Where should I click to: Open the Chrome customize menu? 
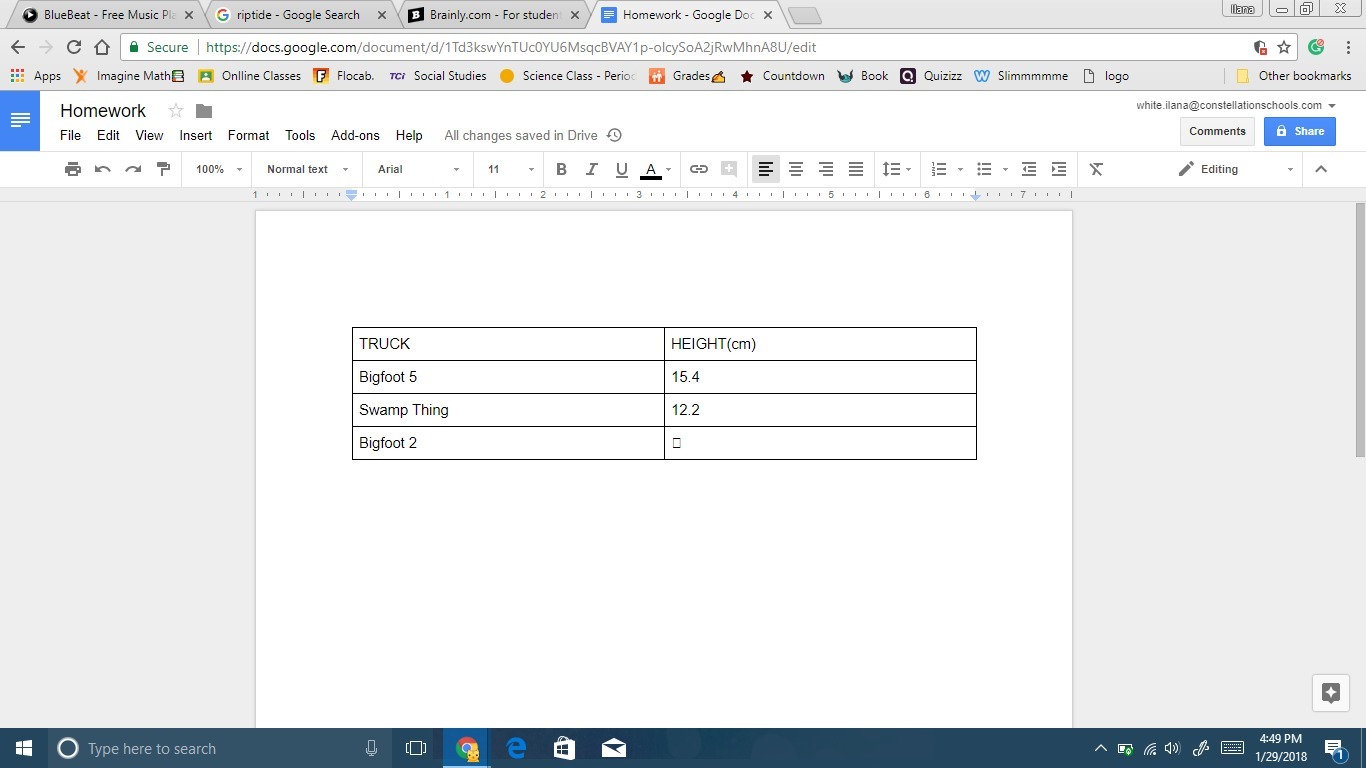tap(1348, 47)
